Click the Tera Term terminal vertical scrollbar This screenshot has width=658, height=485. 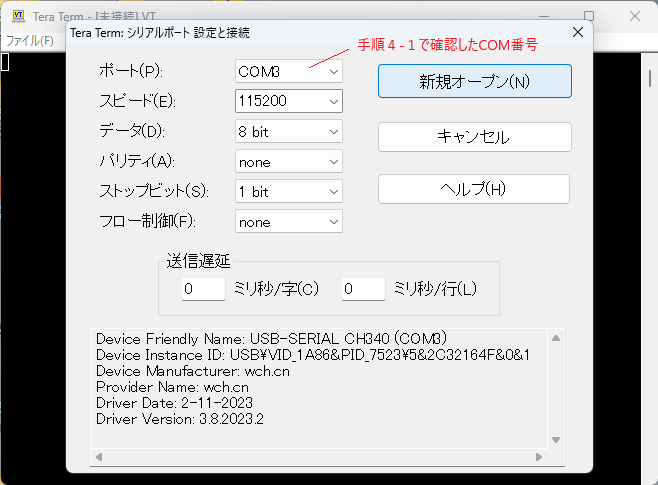pyautogui.click(x=649, y=78)
